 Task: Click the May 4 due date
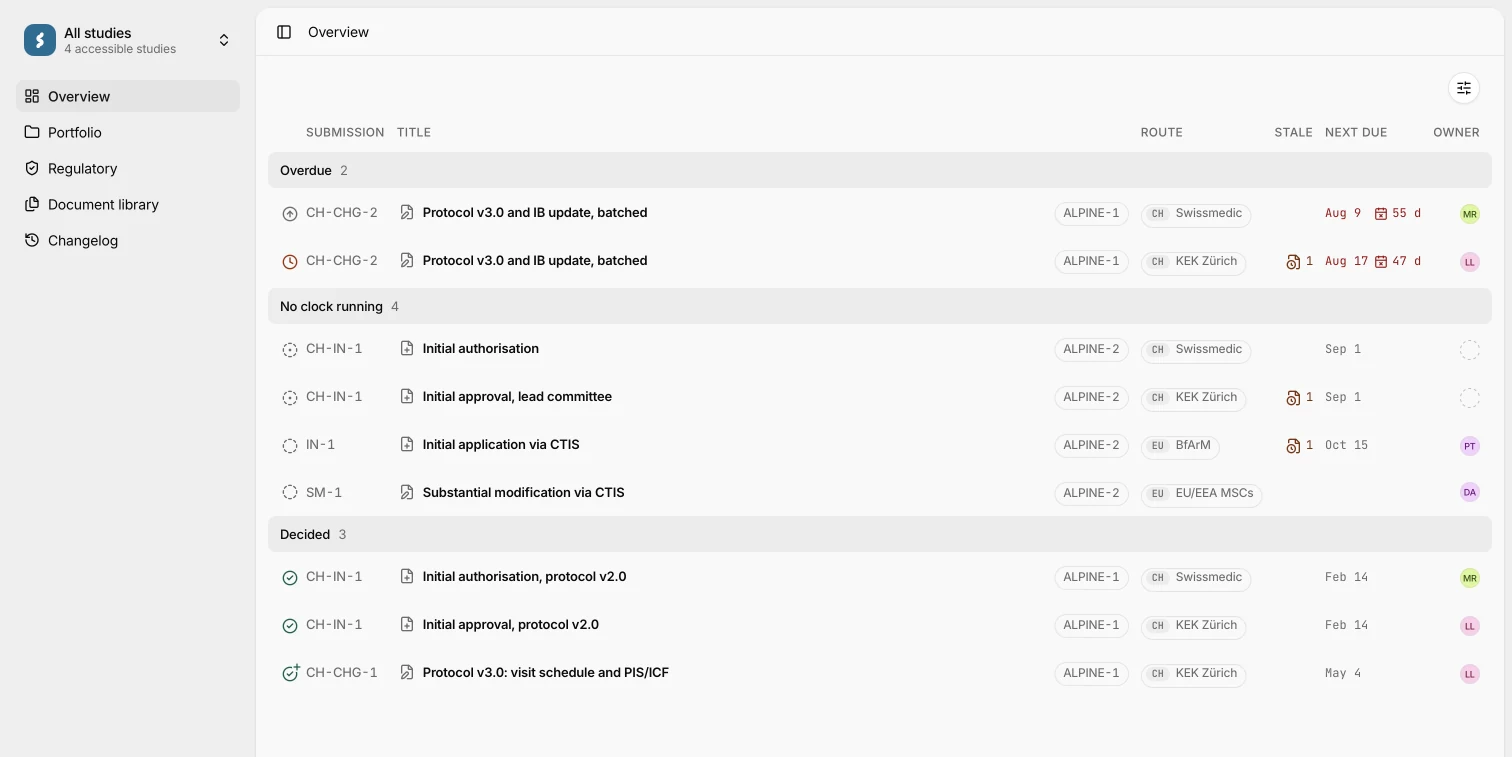coord(1343,673)
